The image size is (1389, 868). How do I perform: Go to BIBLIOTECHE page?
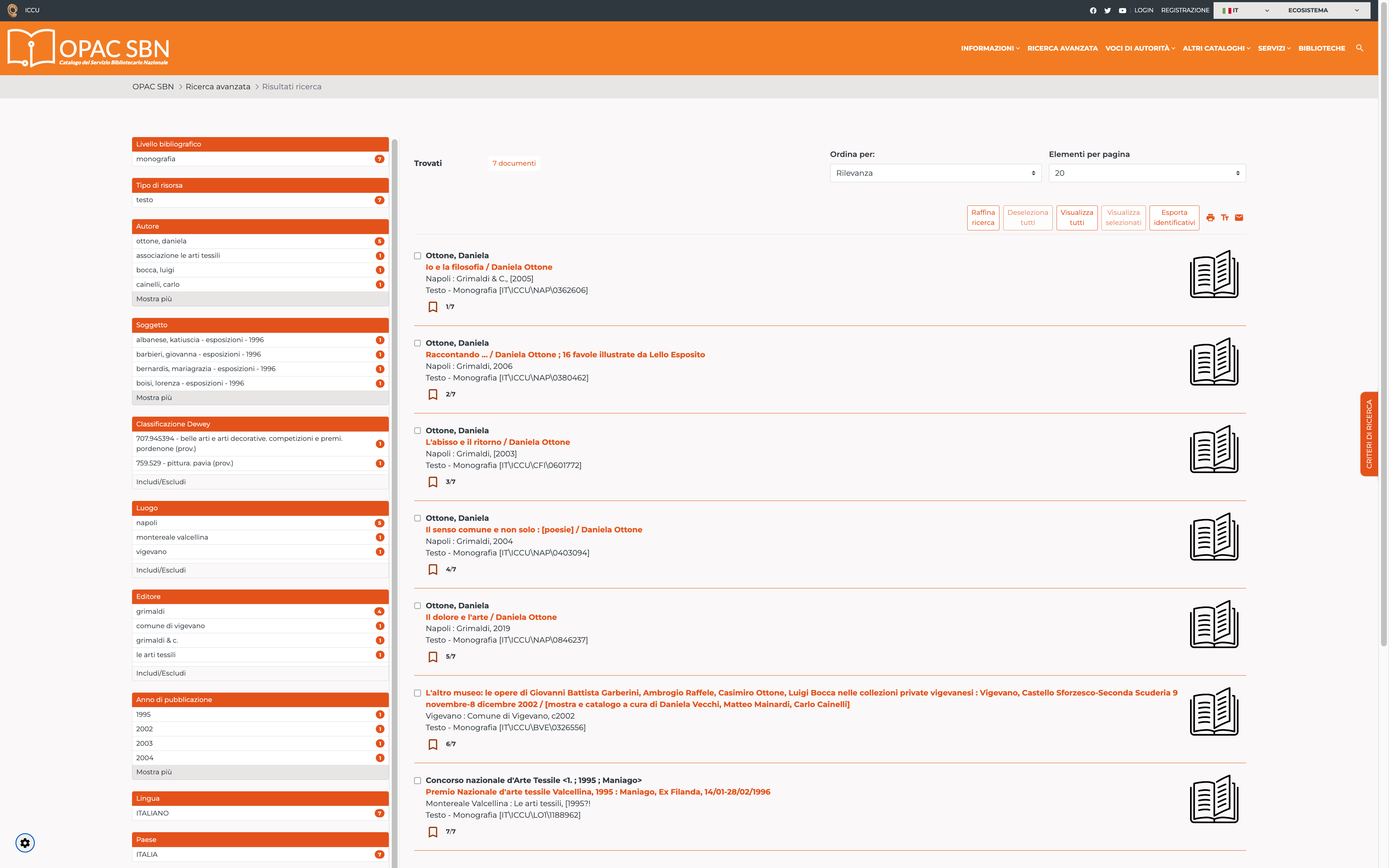[x=1322, y=48]
